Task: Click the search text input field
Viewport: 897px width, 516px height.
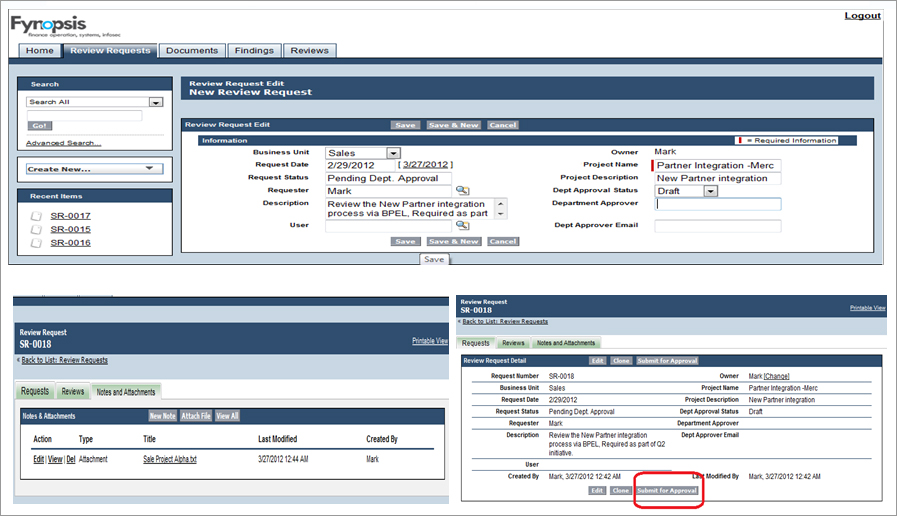Action: (x=84, y=116)
